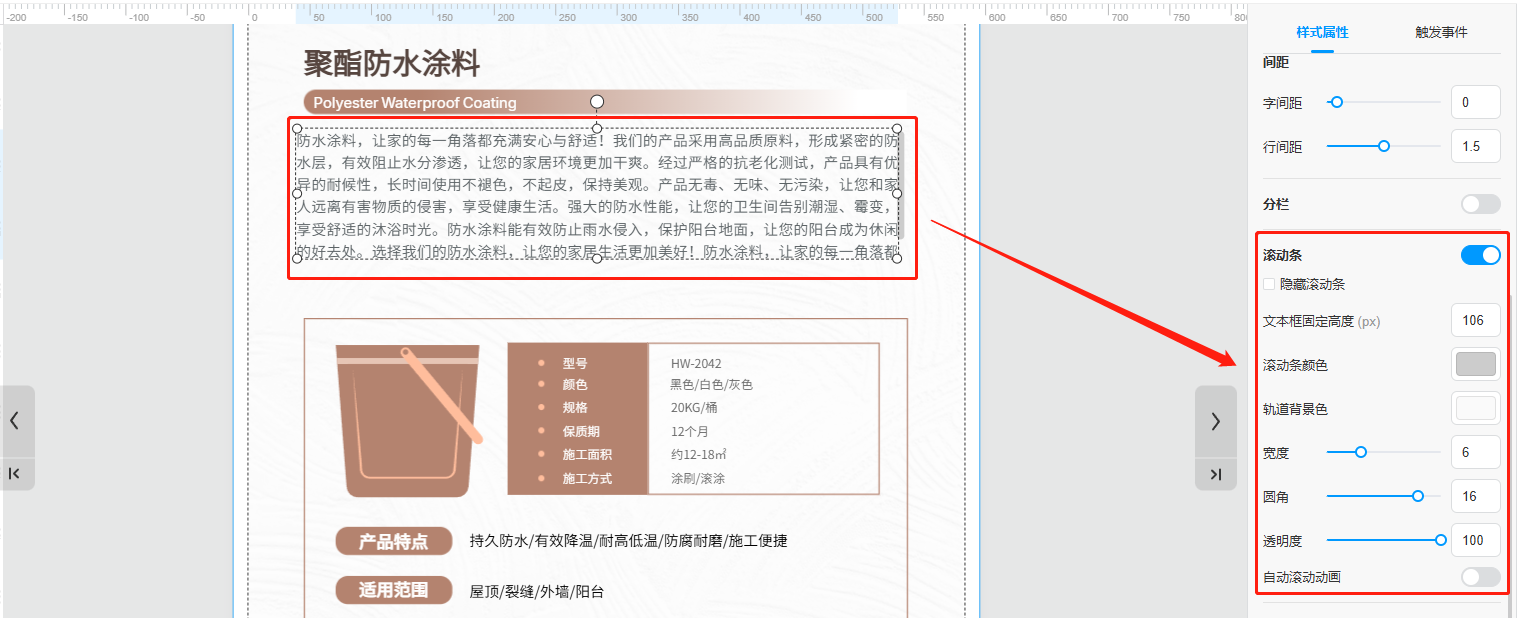Viewport: 1517px width, 618px height.
Task: Go to next page with right arrow
Action: tap(1215, 421)
